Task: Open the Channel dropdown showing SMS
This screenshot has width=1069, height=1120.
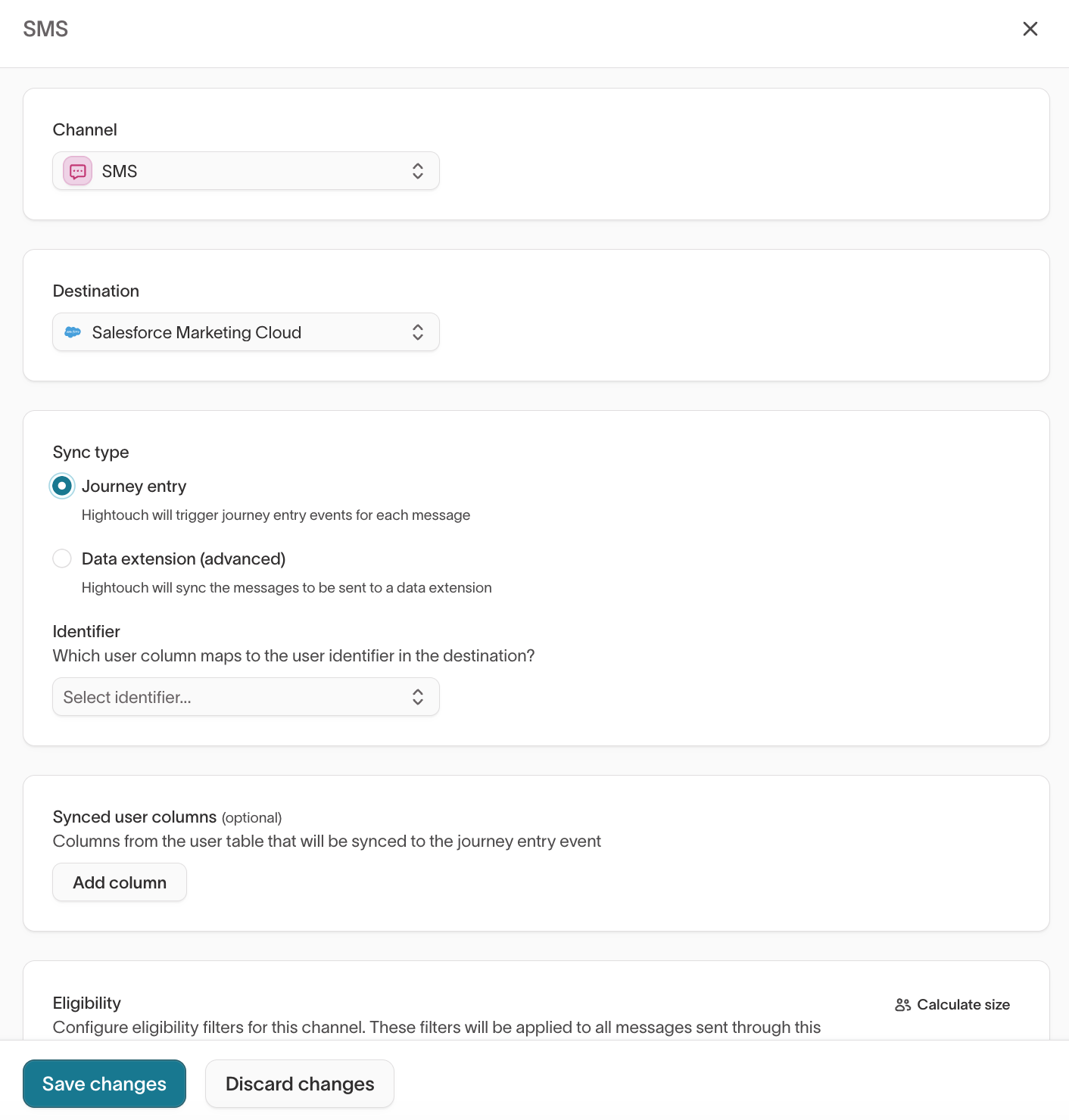Action: (245, 171)
